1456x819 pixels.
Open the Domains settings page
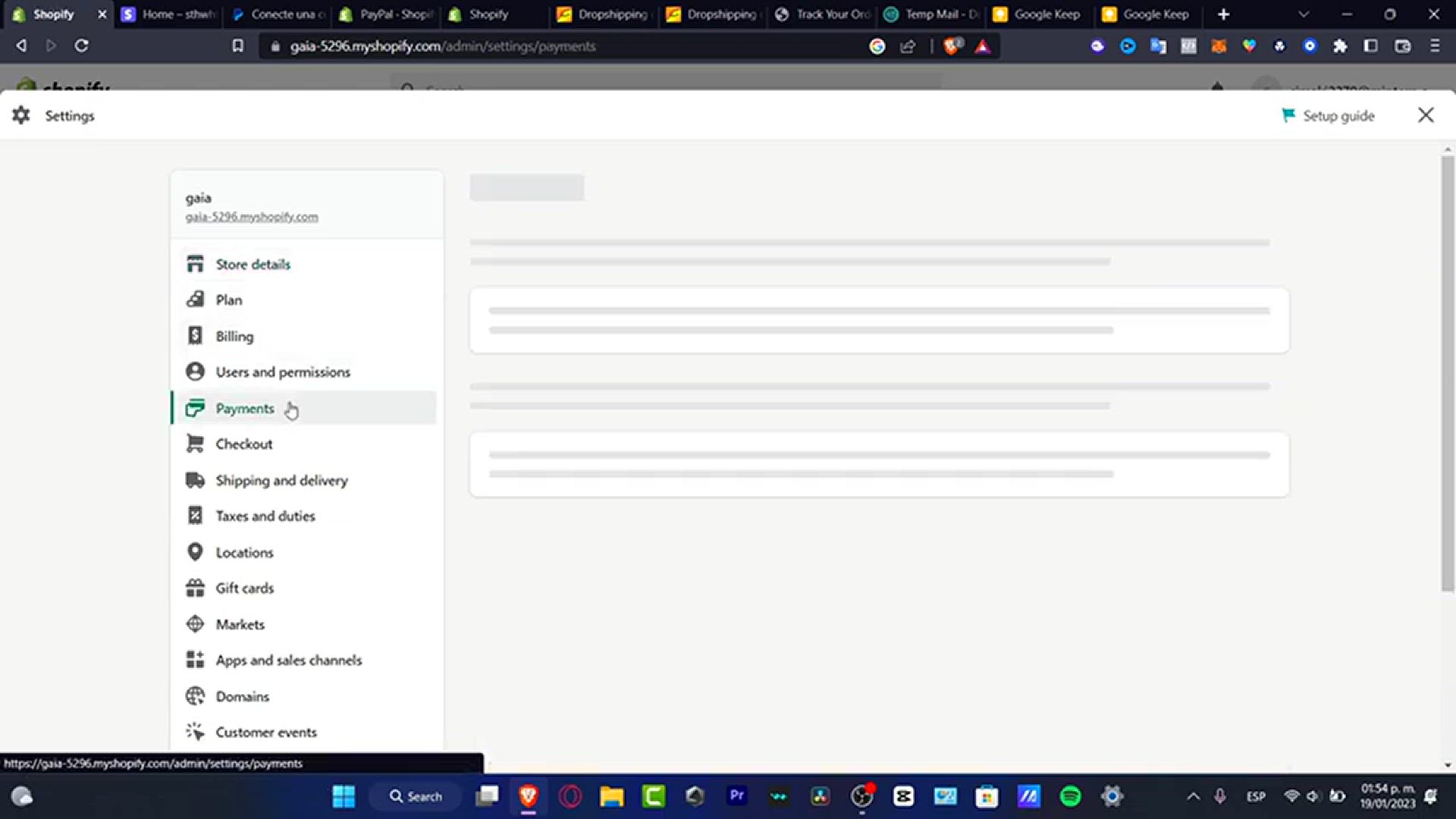point(242,696)
